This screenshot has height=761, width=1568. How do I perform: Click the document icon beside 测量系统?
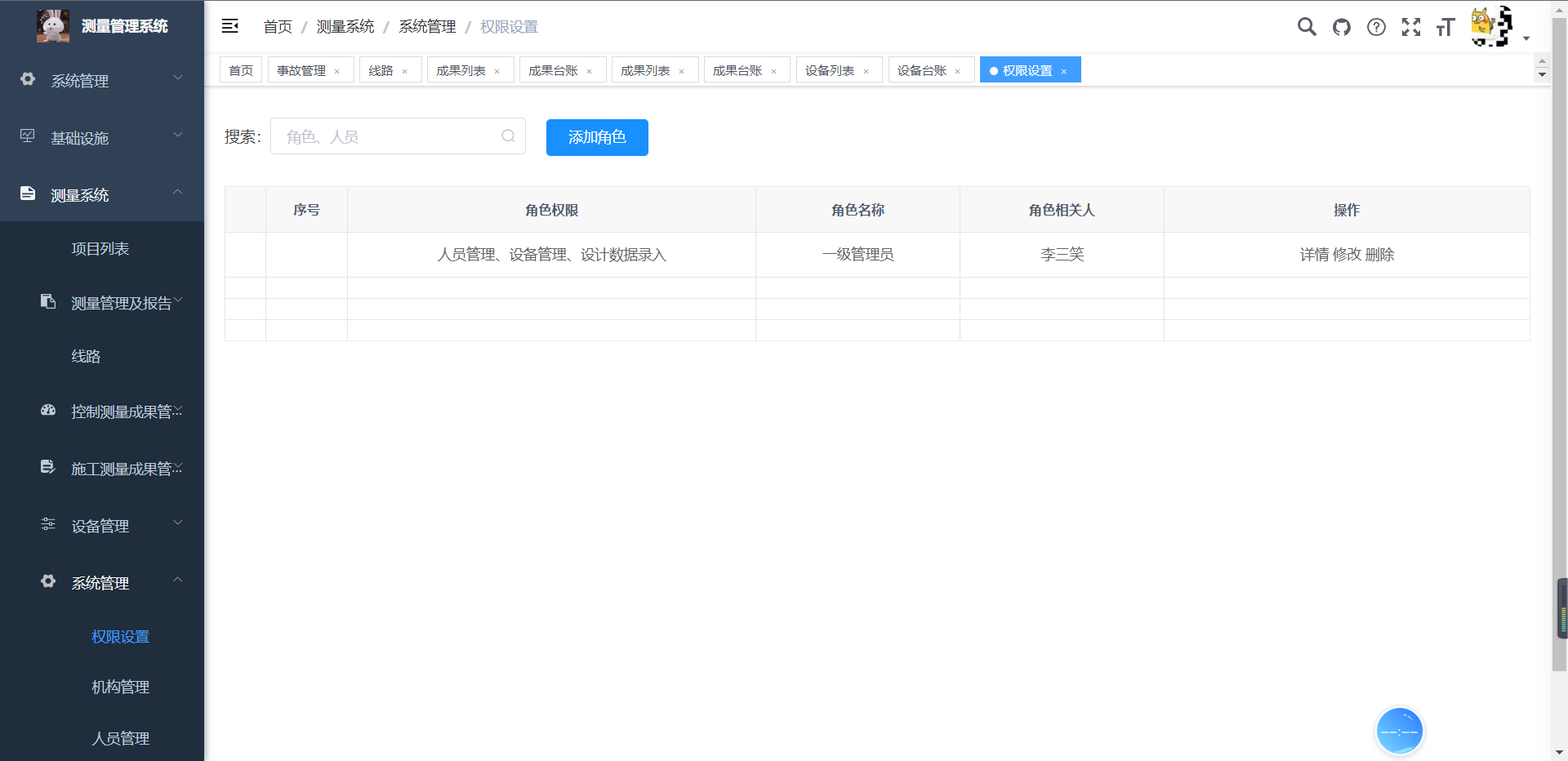[28, 194]
